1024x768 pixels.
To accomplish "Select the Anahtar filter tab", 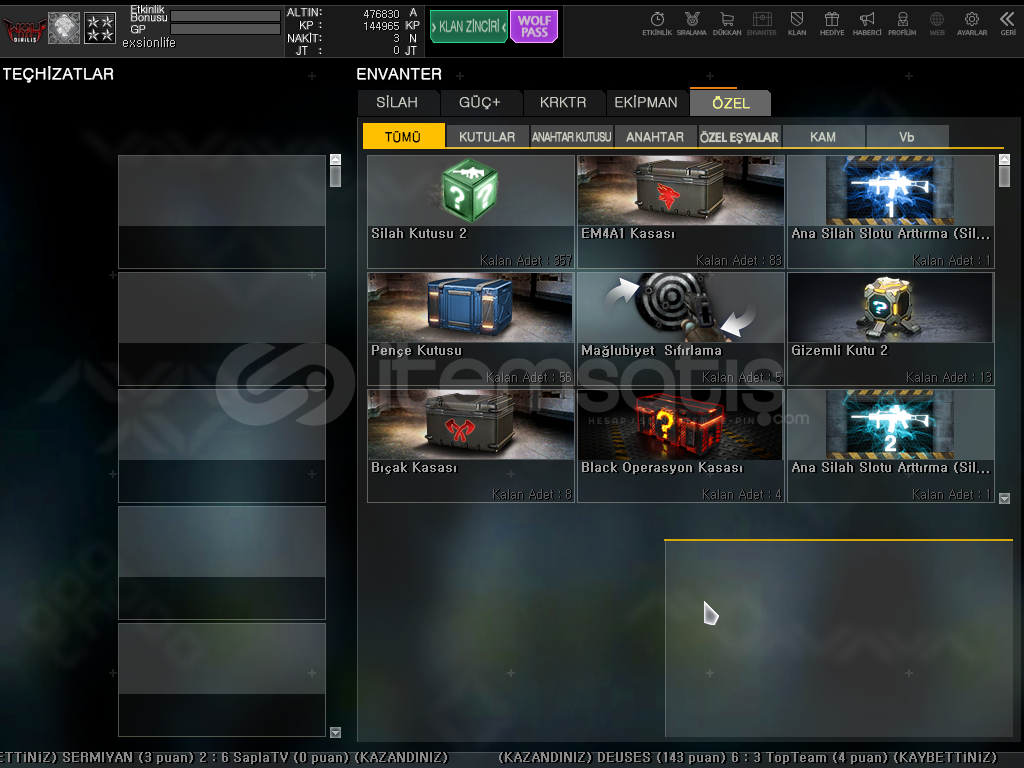I will [655, 137].
